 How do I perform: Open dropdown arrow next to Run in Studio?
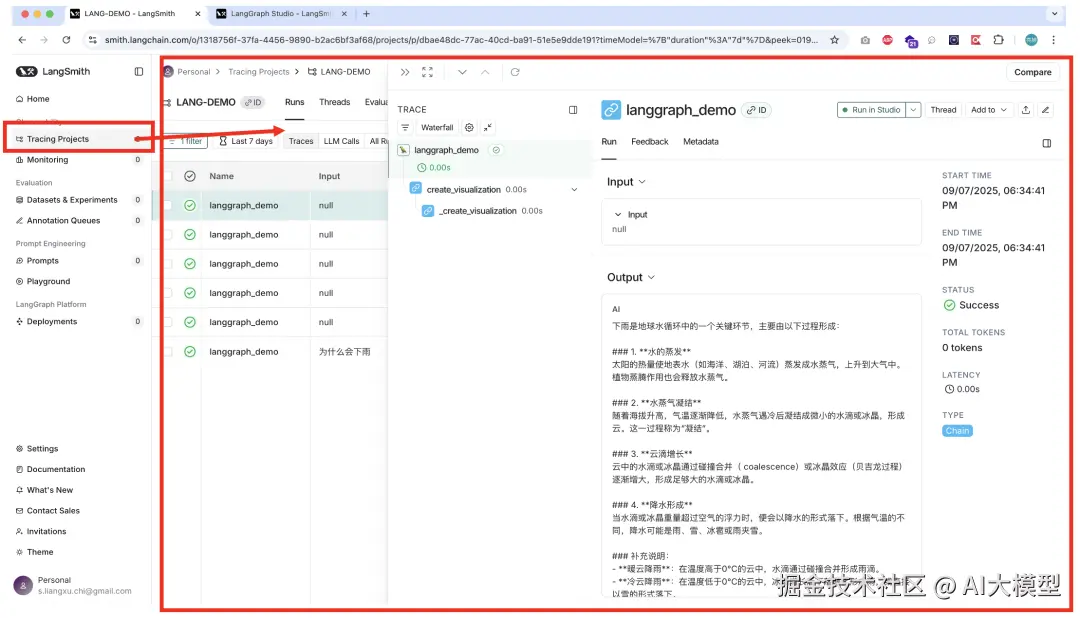point(913,110)
